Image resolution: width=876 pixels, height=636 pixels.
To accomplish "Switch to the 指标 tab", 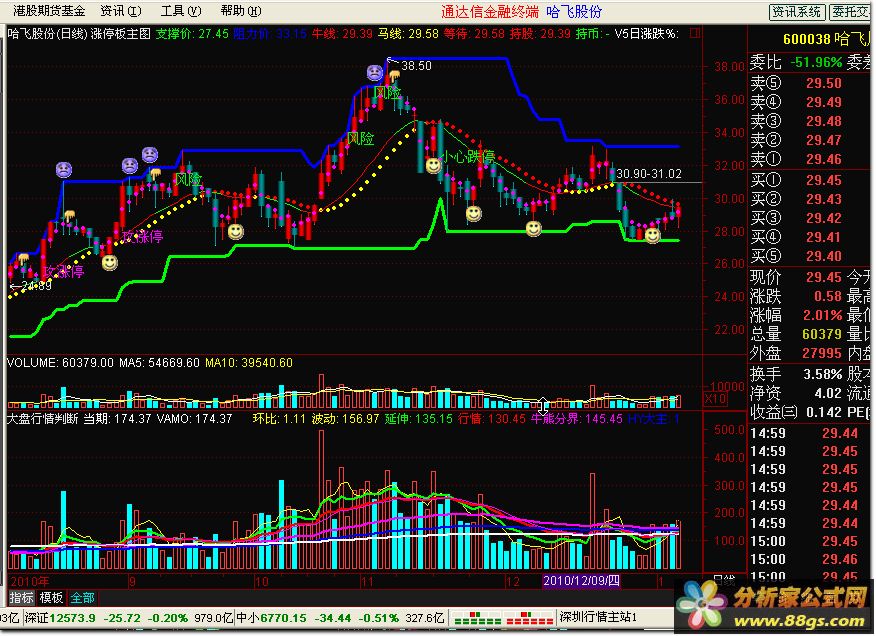I will [22, 597].
